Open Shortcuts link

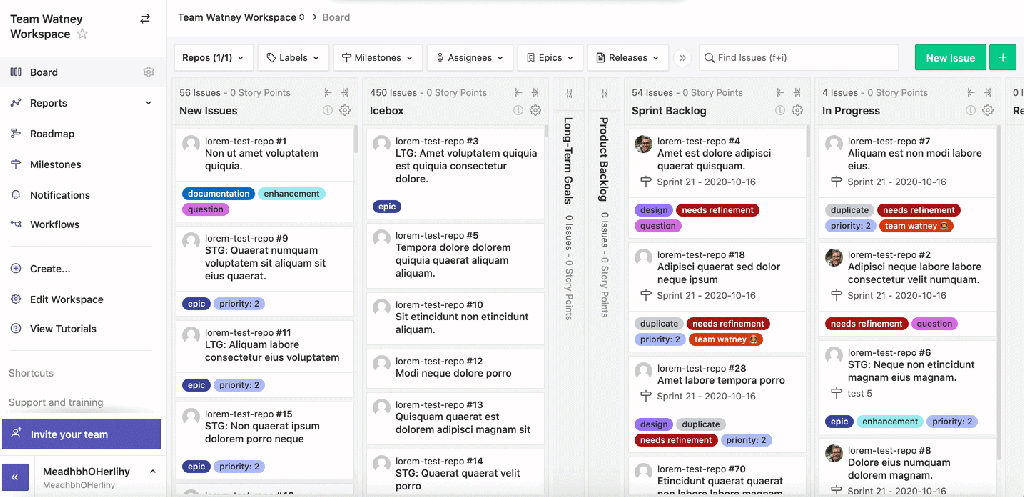pos(31,373)
